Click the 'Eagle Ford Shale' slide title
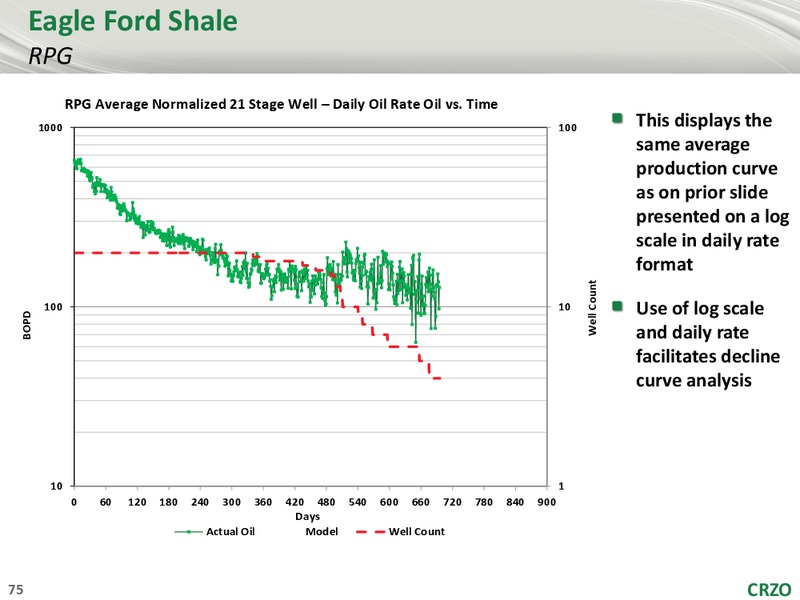800x600 pixels. click(x=133, y=22)
